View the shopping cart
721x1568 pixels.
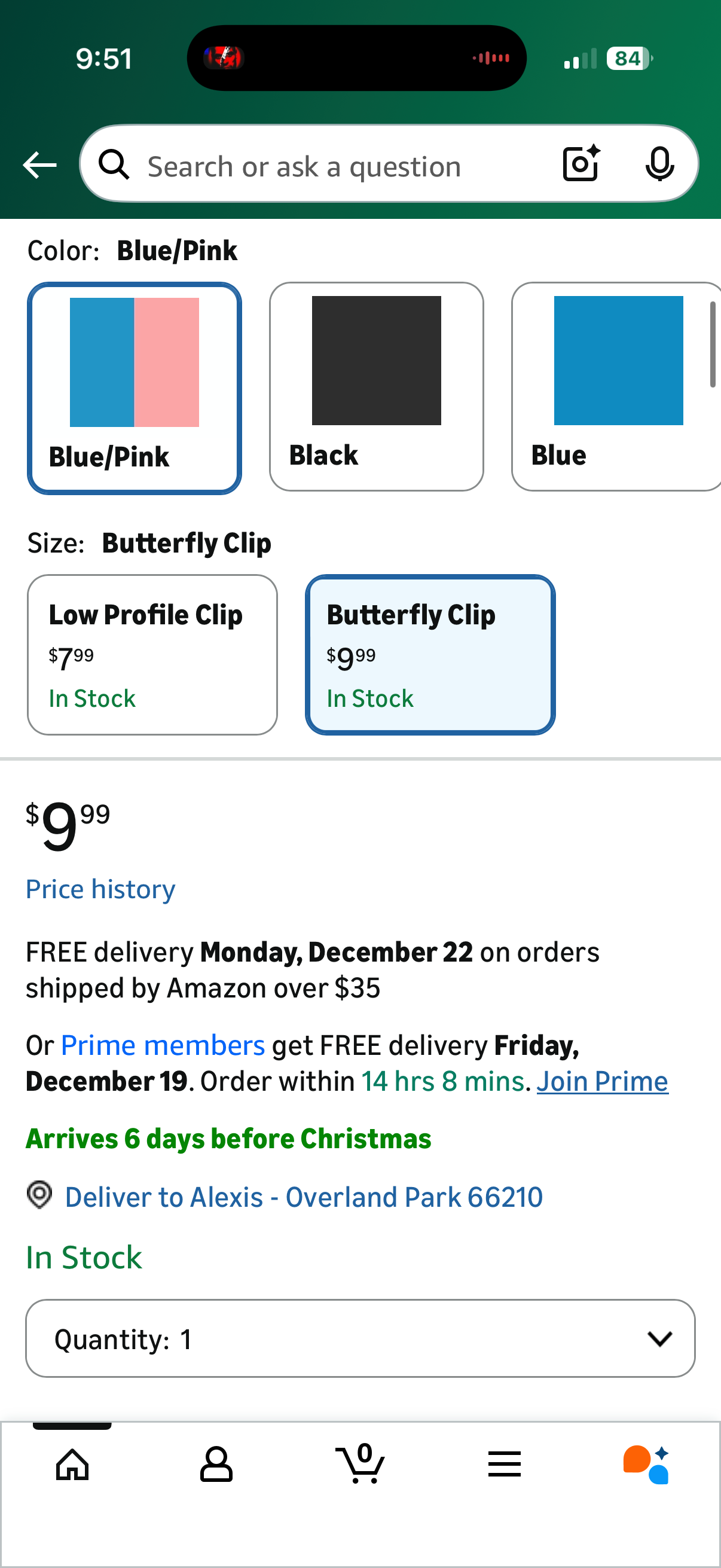coord(360,1463)
